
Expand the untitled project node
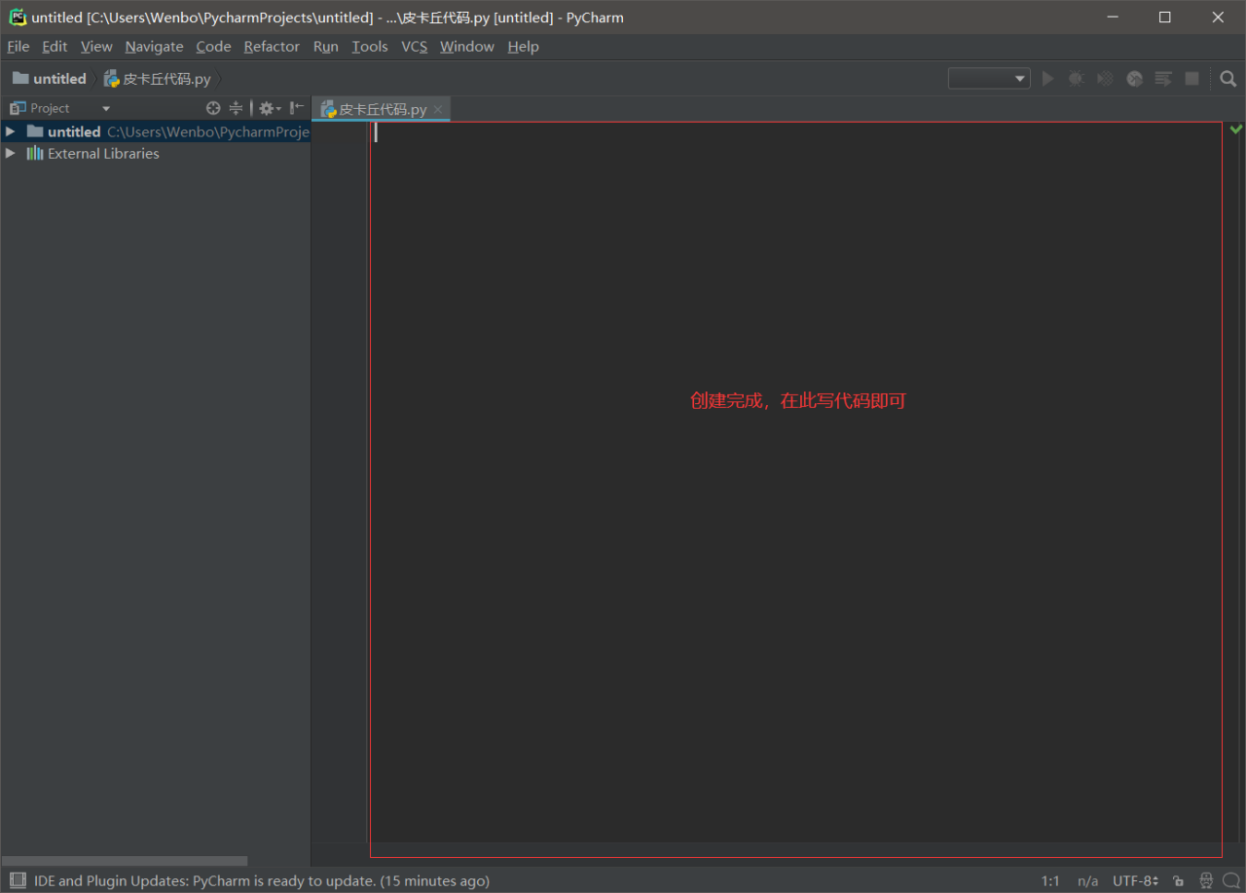[x=10, y=131]
